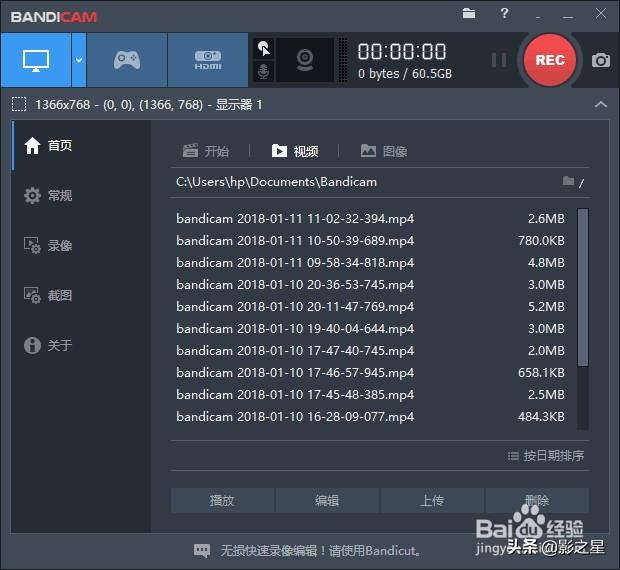Expand screen recording mode dropdown arrow

click(x=78, y=60)
